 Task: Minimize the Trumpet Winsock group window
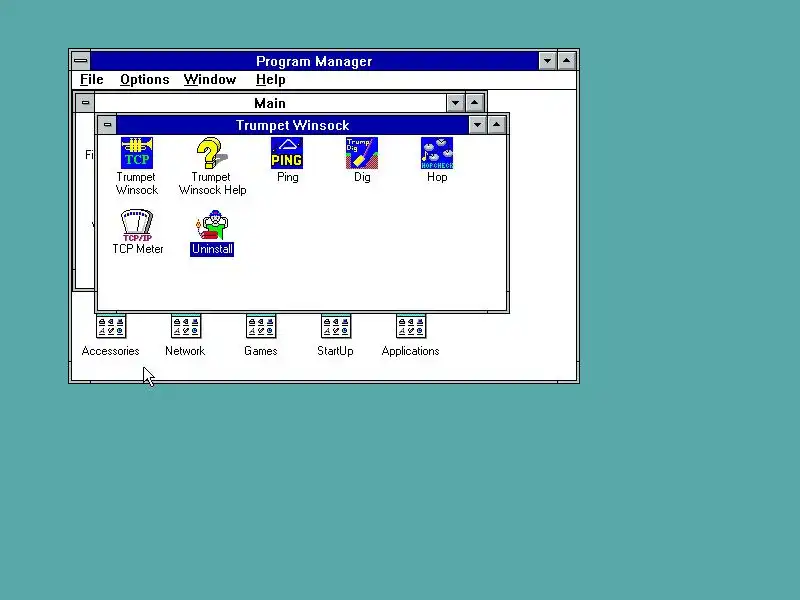[477, 124]
